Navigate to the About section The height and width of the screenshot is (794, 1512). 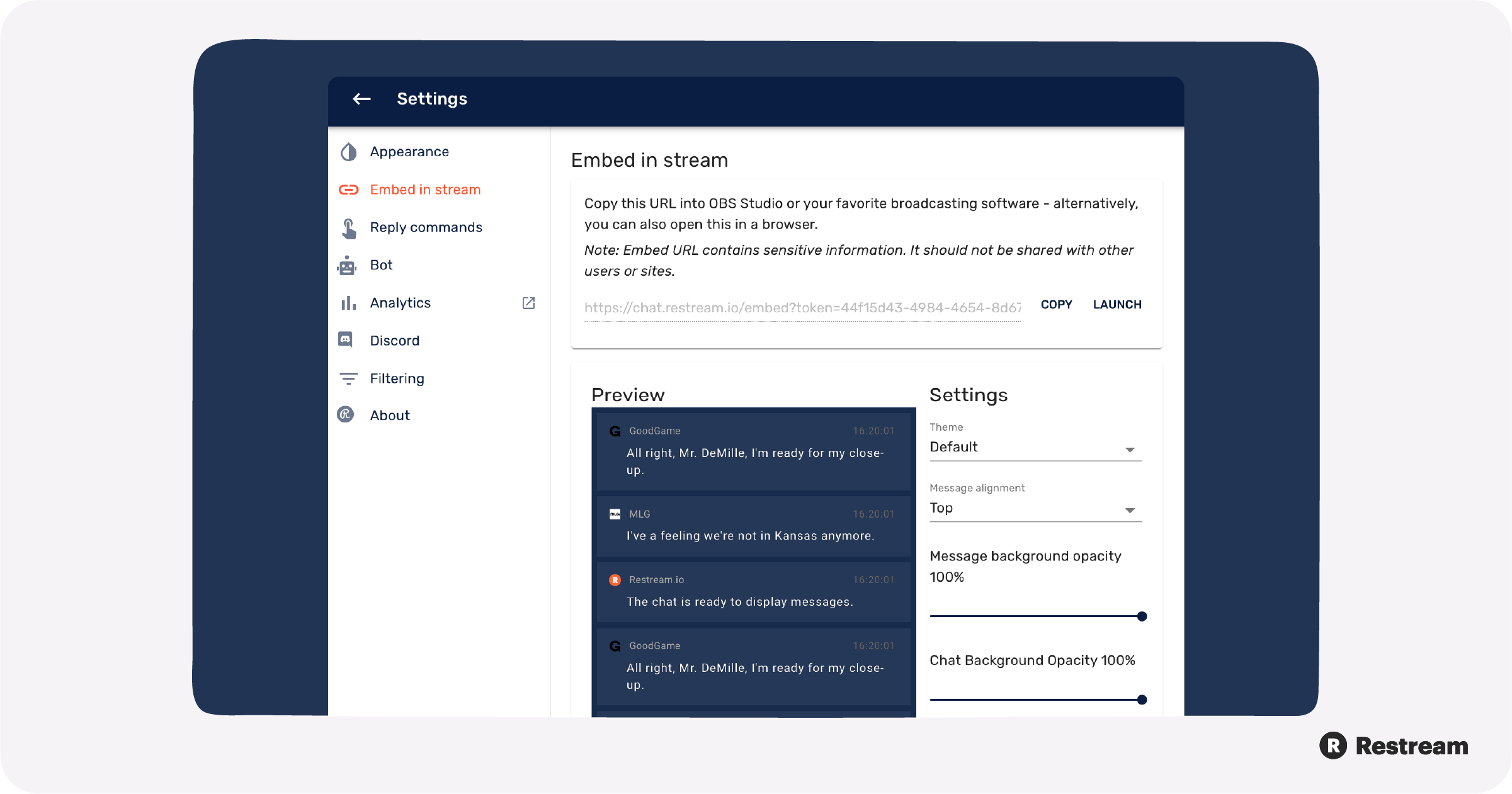click(389, 414)
